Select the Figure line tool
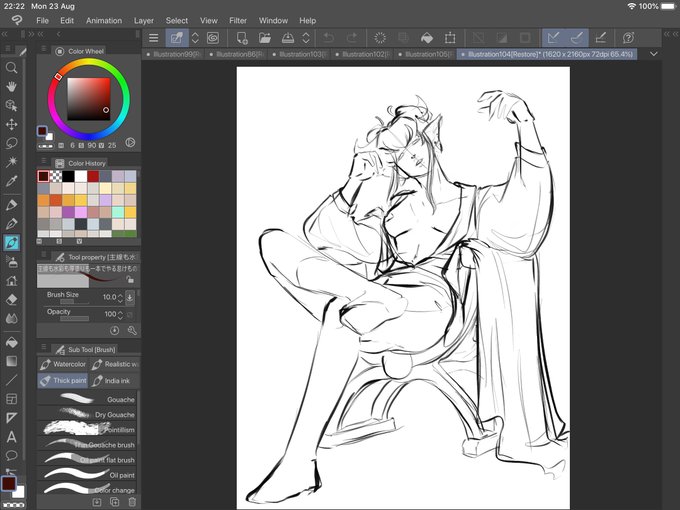Image resolution: width=680 pixels, height=510 pixels. click(11, 380)
